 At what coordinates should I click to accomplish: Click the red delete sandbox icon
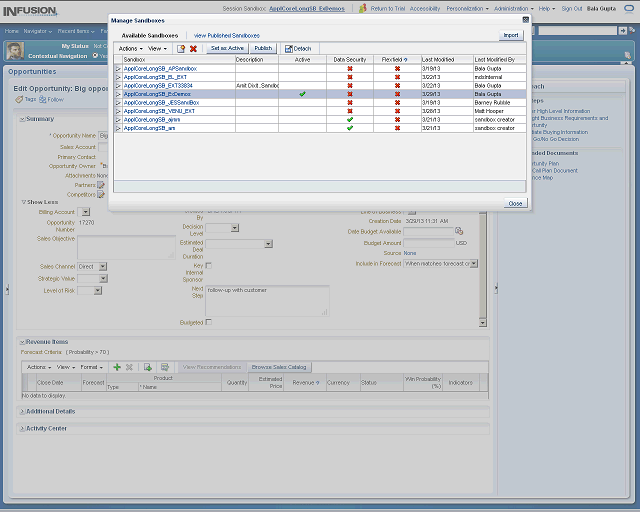(193, 48)
